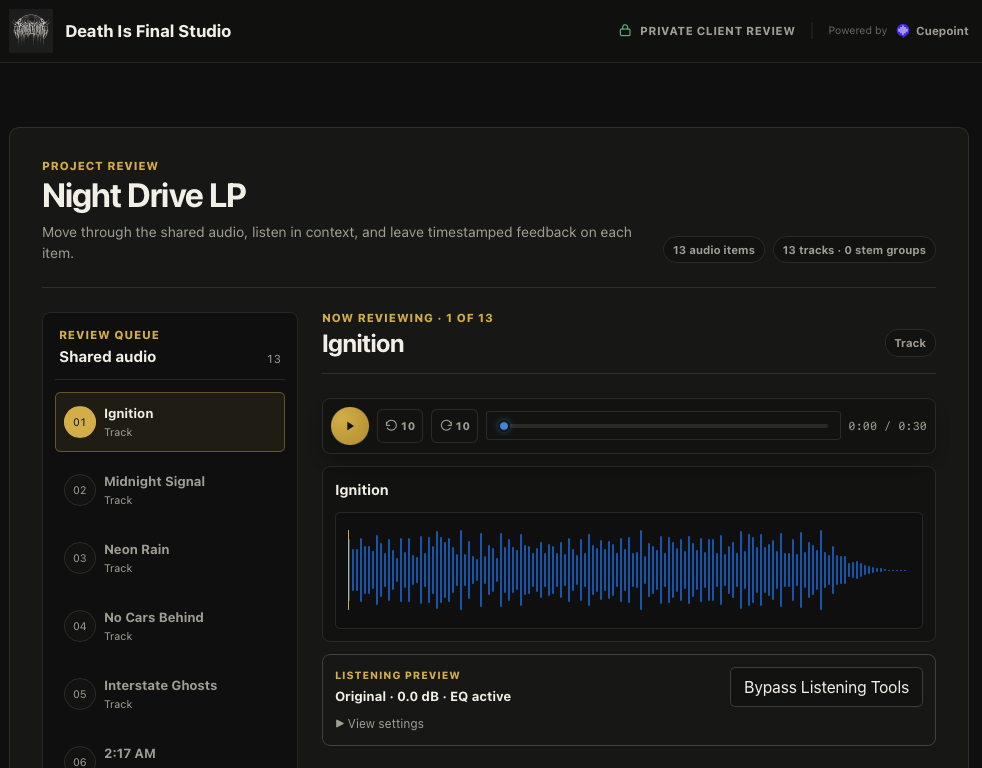Image resolution: width=982 pixels, height=768 pixels.
Task: Click the 05 number badge
Action: (x=80, y=694)
